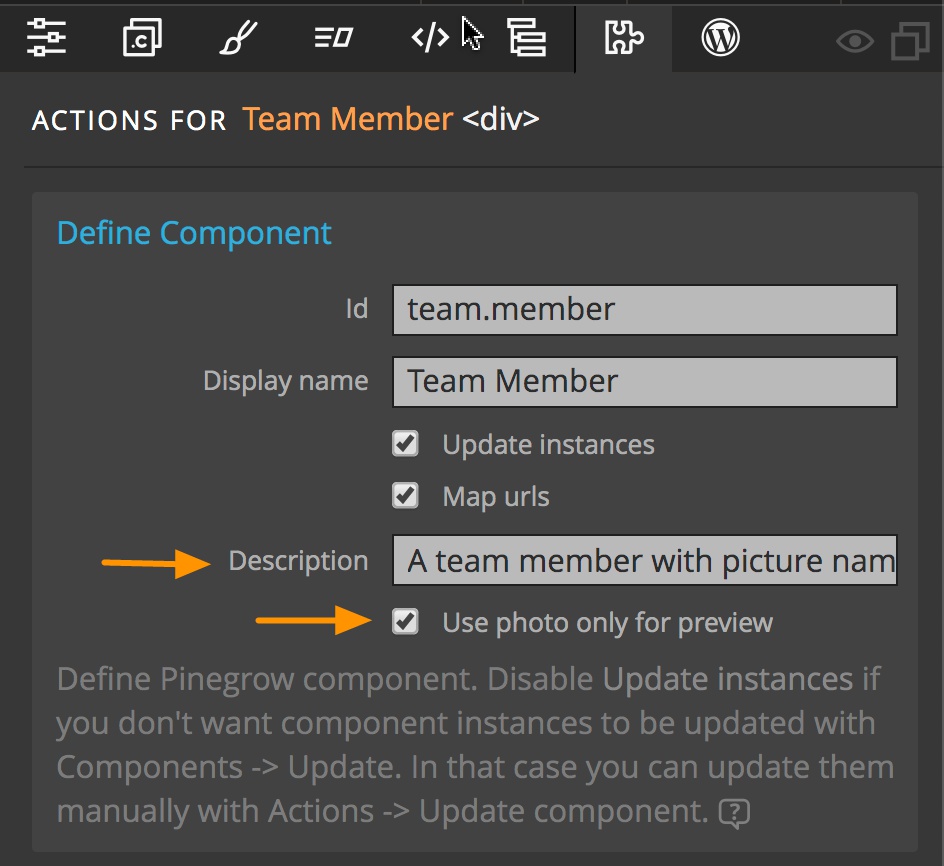The width and height of the screenshot is (944, 866).
Task: Click the Display name label
Action: (x=285, y=381)
